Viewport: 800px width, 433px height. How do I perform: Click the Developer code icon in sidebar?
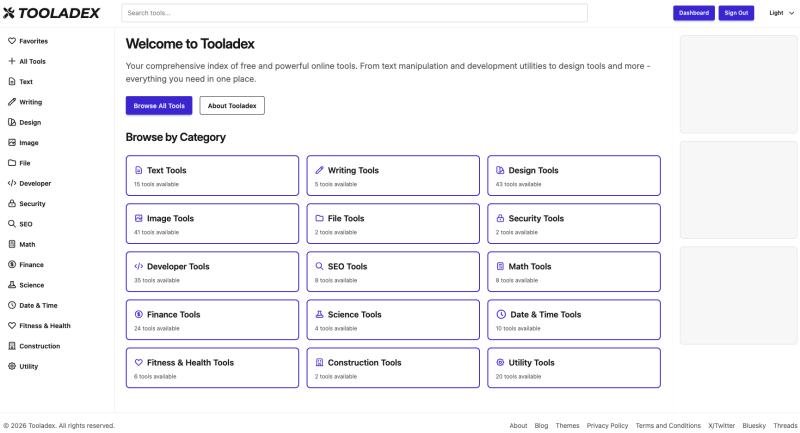pyautogui.click(x=12, y=183)
